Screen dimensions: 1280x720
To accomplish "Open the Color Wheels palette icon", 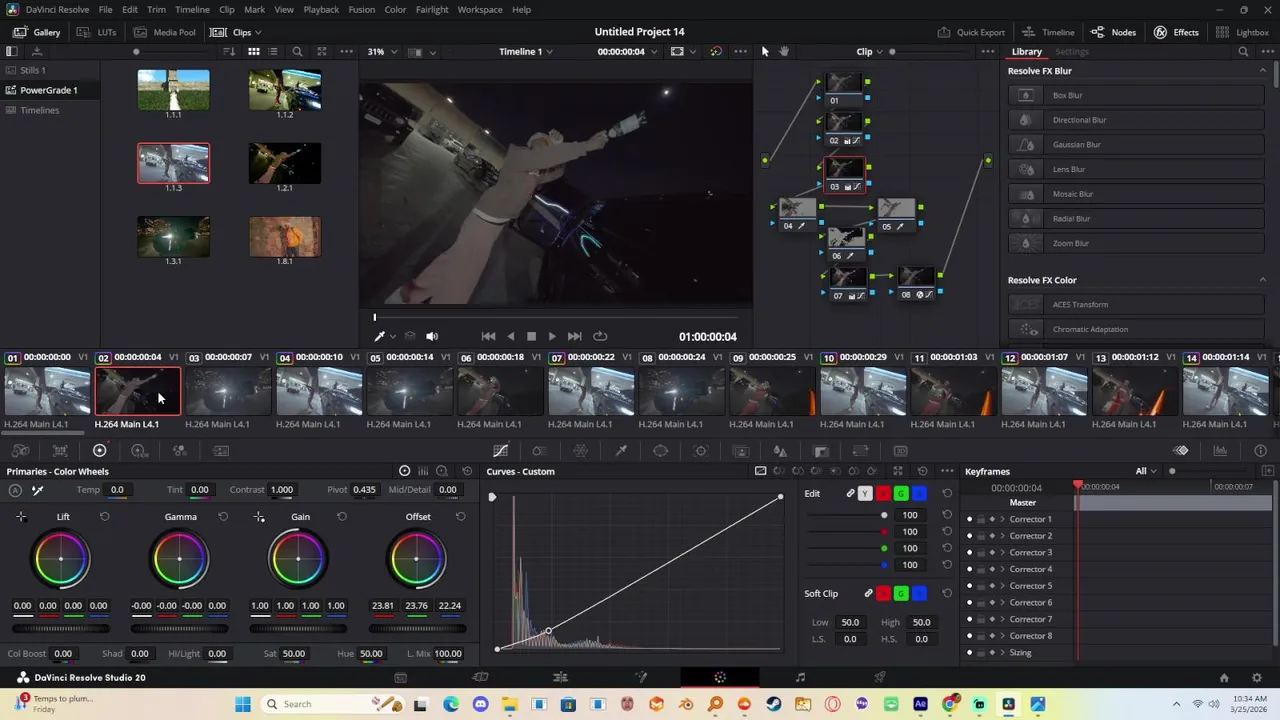I will (99, 451).
